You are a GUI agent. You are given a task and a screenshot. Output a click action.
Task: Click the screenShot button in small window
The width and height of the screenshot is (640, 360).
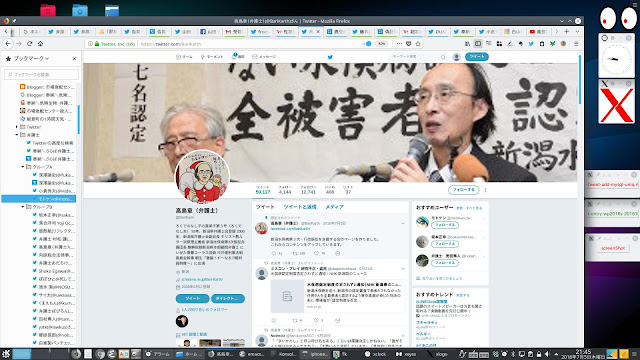coord(613,248)
